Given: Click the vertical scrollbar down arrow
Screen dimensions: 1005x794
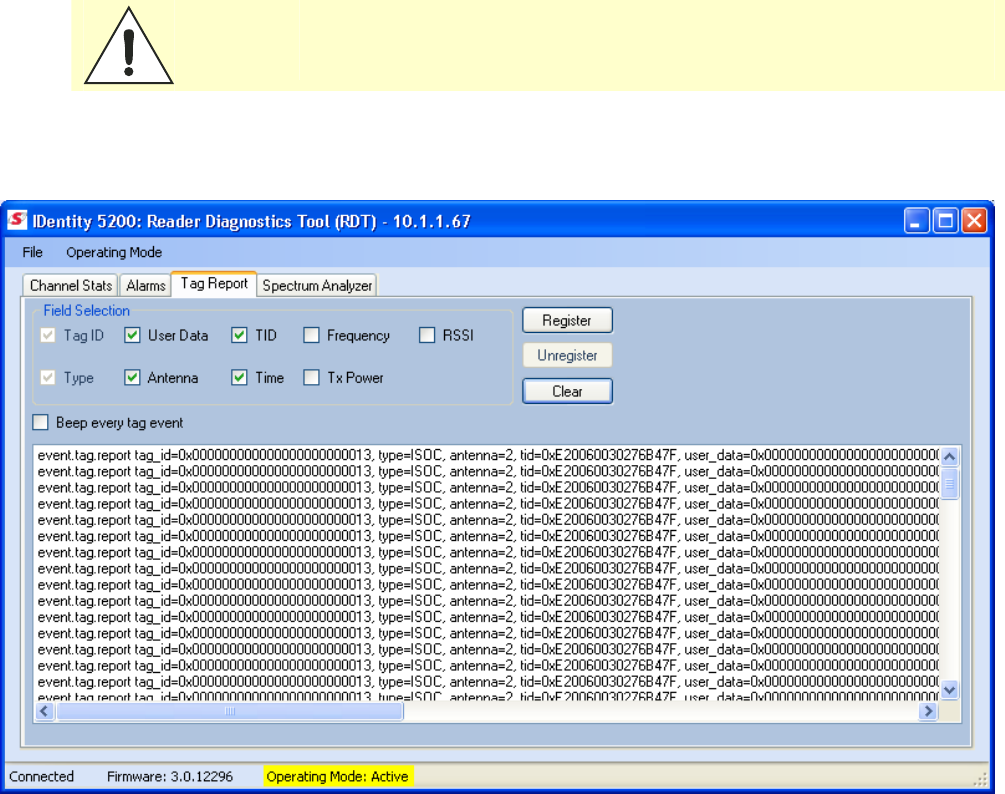Looking at the screenshot, I should (950, 690).
